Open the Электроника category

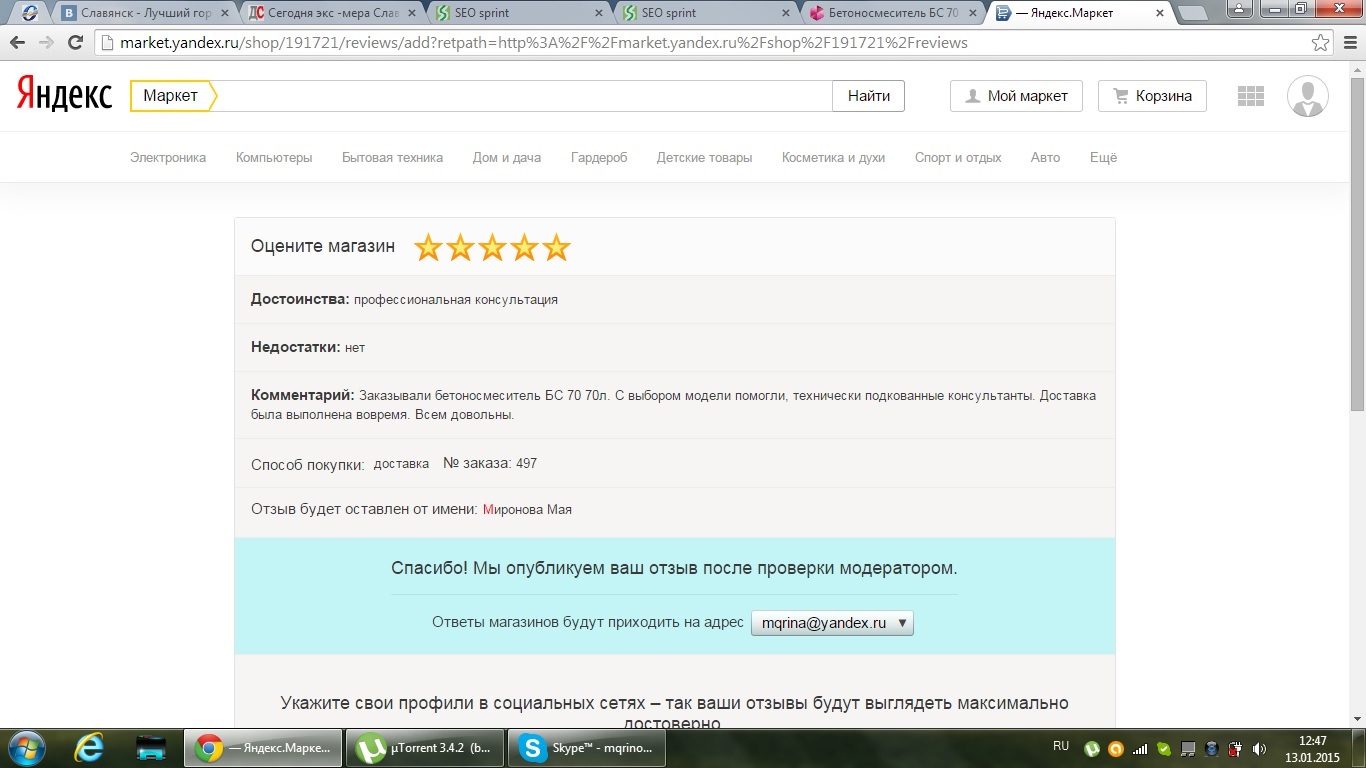click(x=168, y=157)
